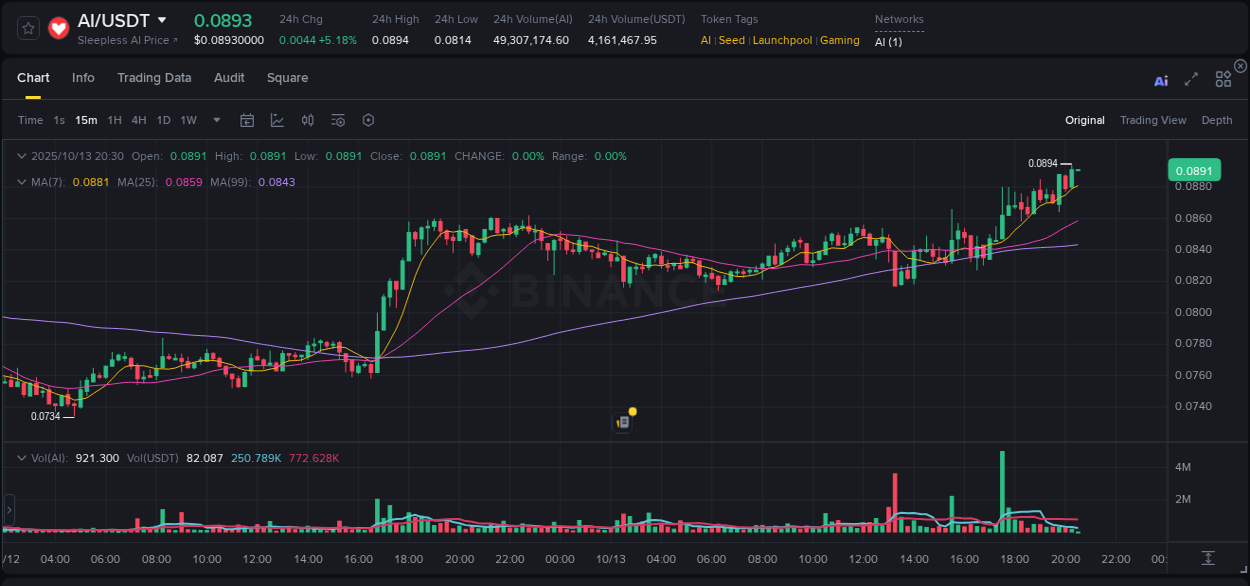
Task: Switch to the Trading Data tab
Action: point(154,78)
